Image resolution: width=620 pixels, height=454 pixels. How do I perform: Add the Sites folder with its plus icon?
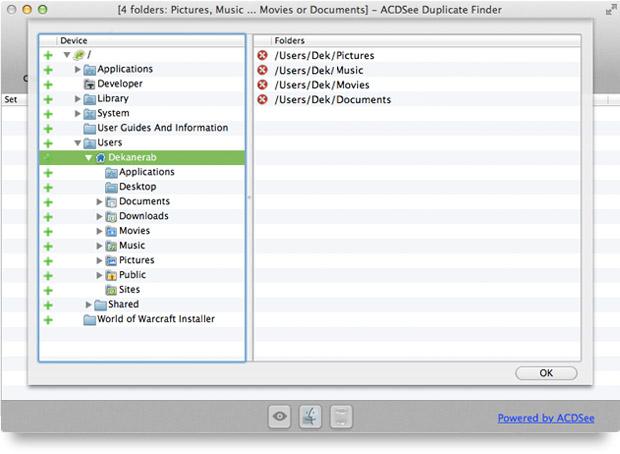coord(48,290)
